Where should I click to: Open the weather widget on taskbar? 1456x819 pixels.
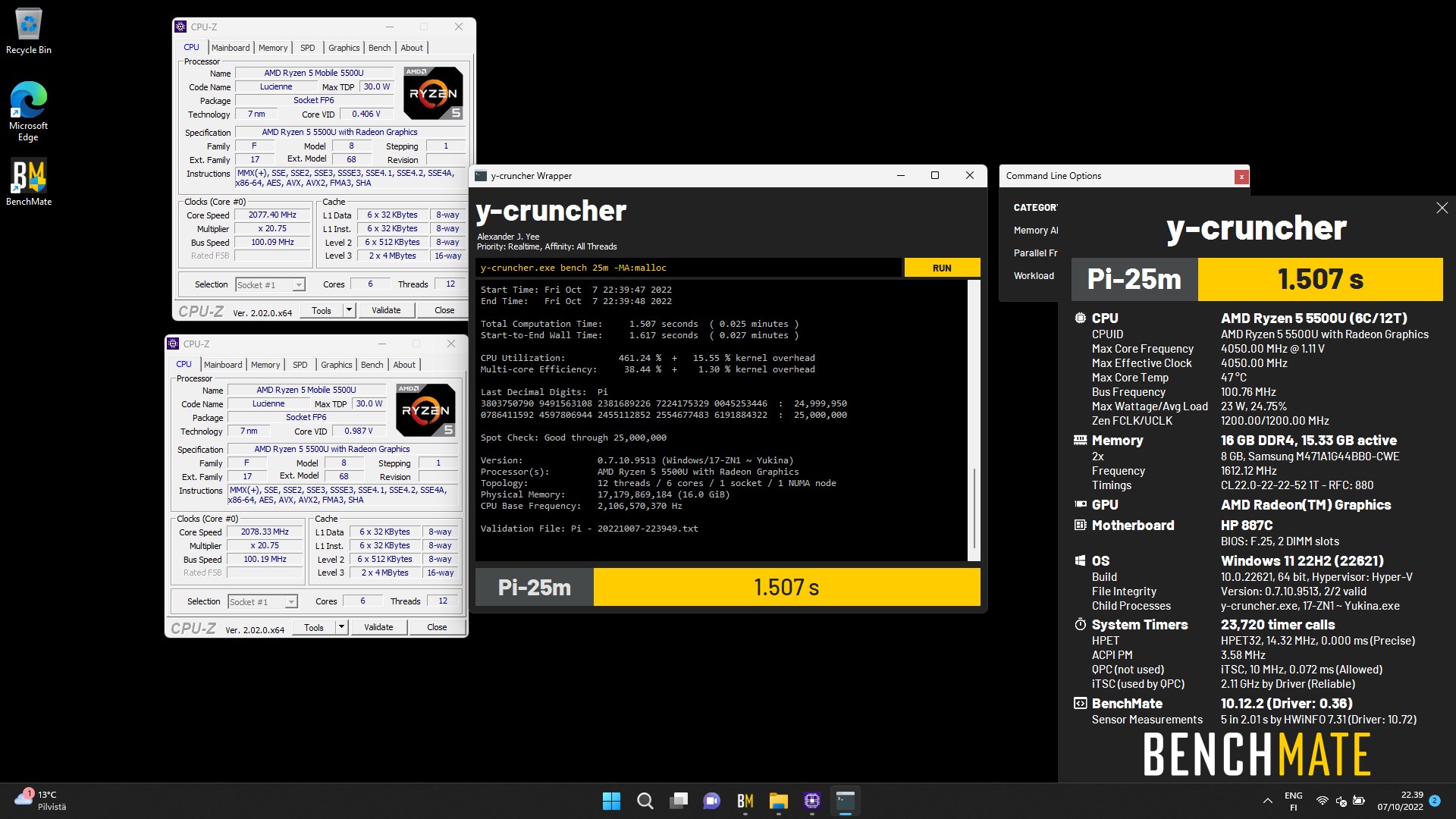(40, 801)
